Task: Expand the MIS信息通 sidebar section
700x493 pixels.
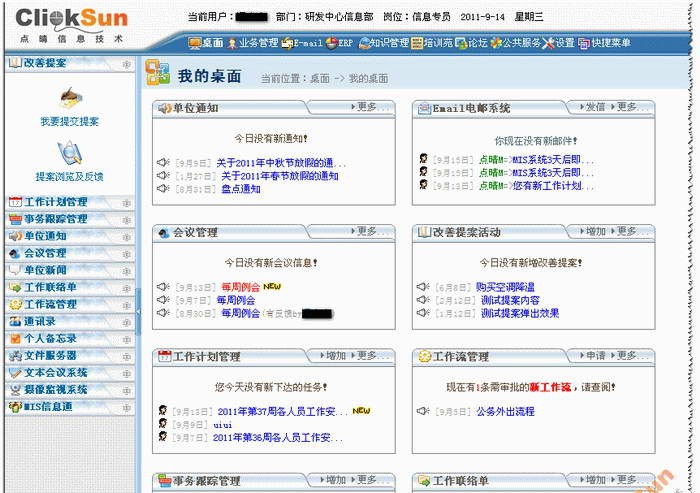Action: click(127, 408)
